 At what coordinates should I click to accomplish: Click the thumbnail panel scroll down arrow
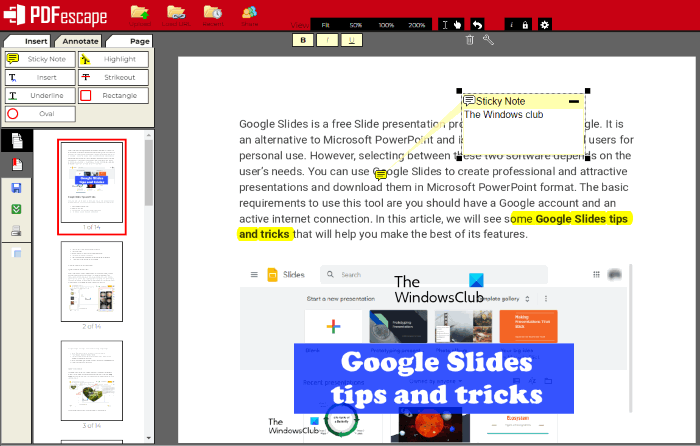tap(149, 438)
